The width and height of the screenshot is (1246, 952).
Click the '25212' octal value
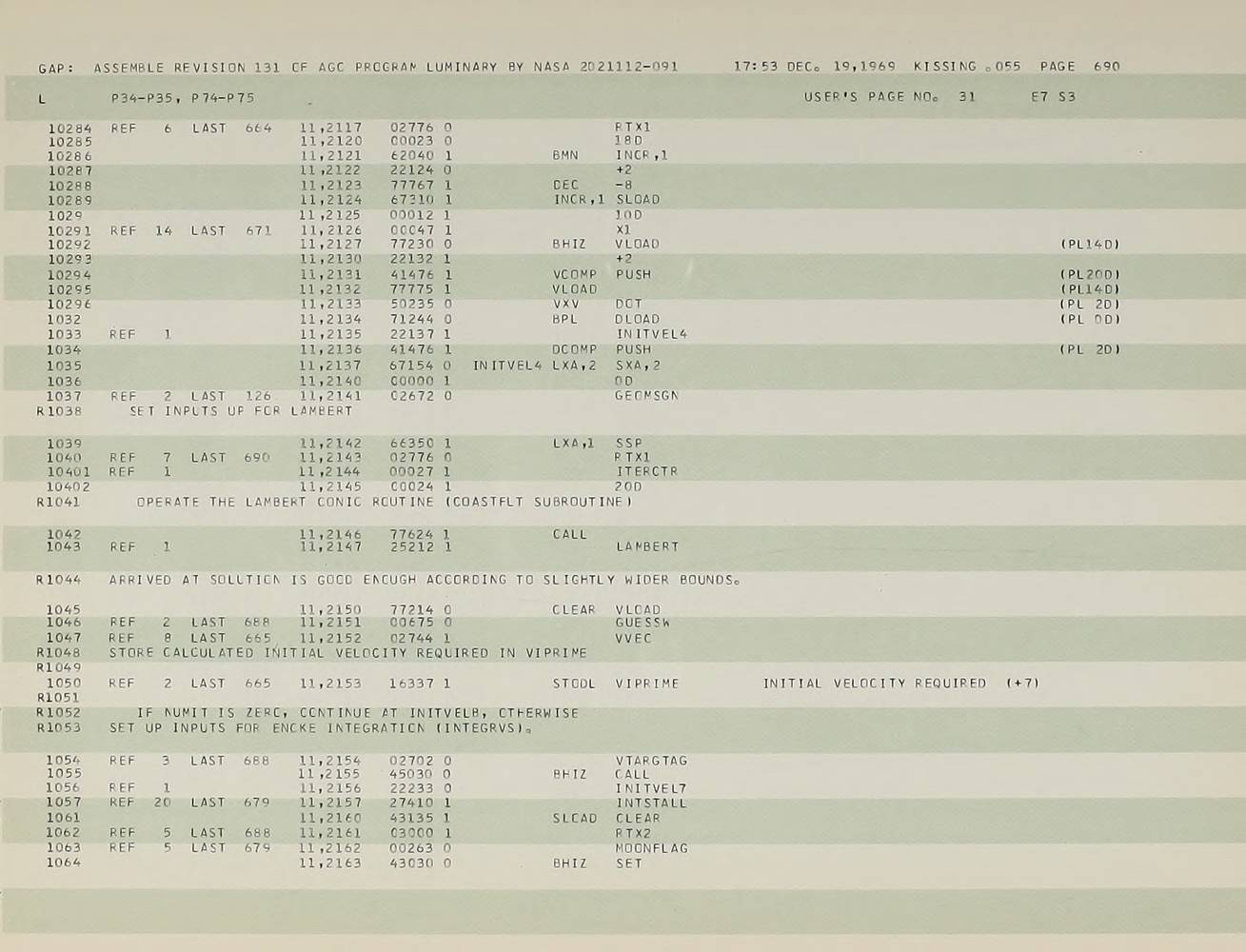point(412,547)
